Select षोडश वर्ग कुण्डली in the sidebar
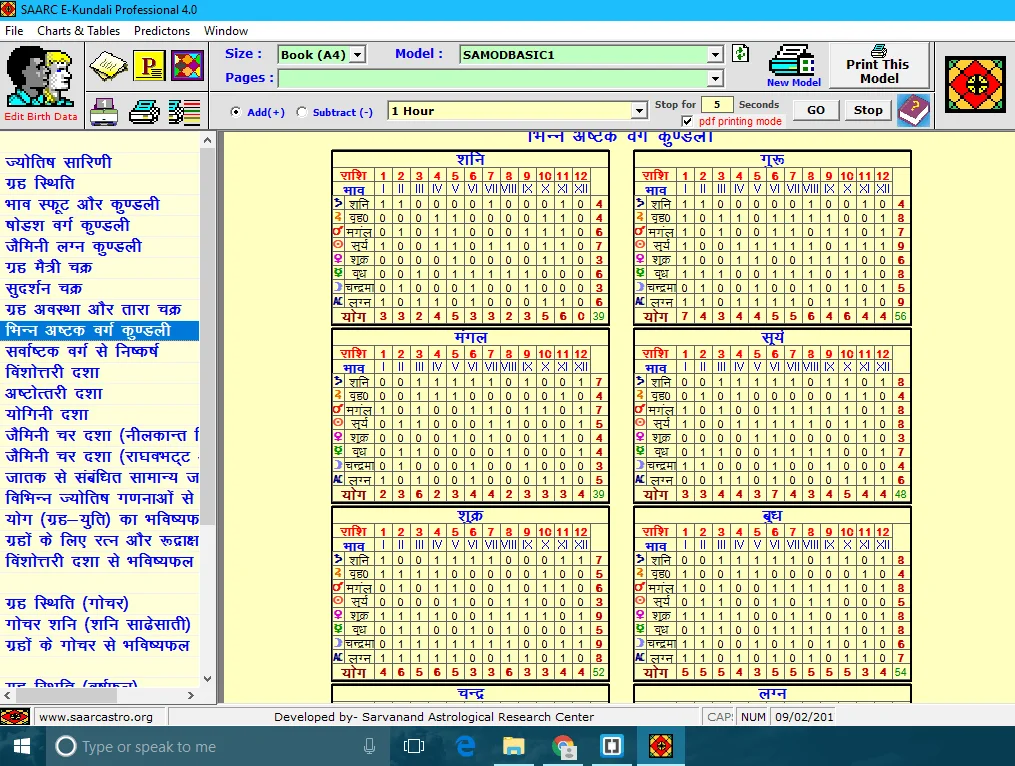1015x766 pixels. [67, 225]
